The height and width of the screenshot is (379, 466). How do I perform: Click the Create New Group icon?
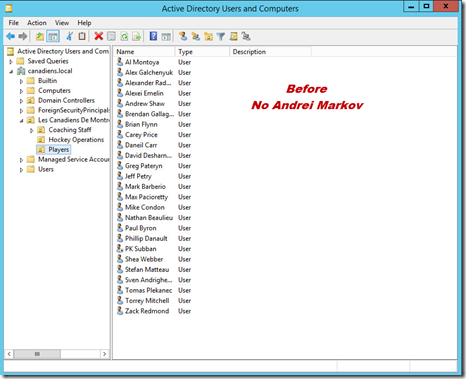195,36
